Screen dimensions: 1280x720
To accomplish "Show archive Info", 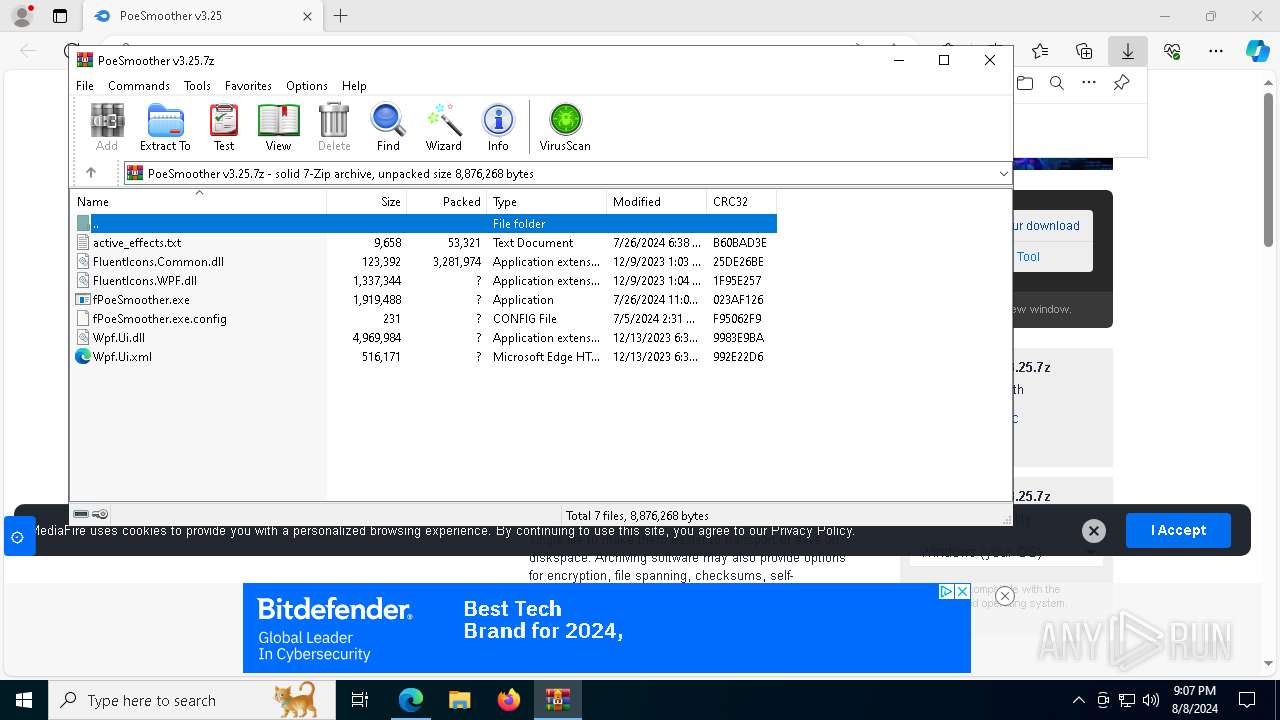I will tap(498, 127).
